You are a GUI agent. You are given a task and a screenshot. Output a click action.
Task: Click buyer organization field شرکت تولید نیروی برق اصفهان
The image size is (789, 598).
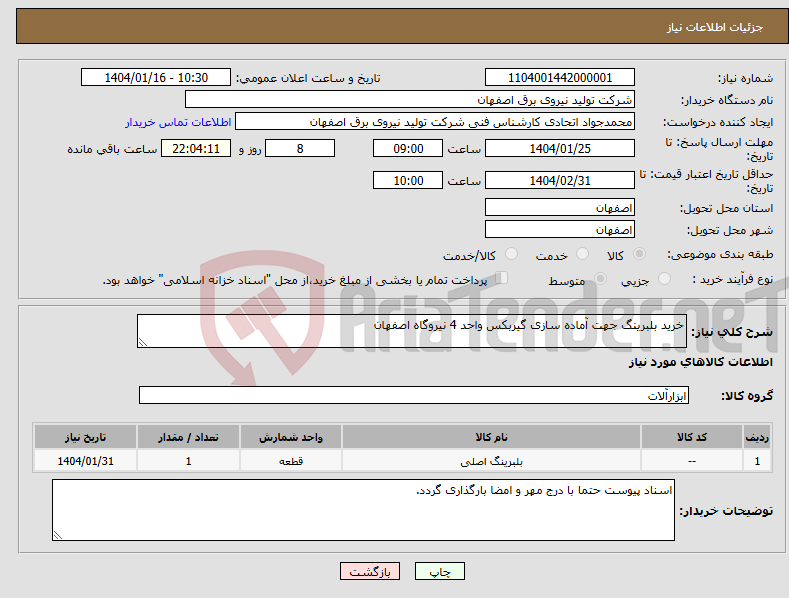410,100
